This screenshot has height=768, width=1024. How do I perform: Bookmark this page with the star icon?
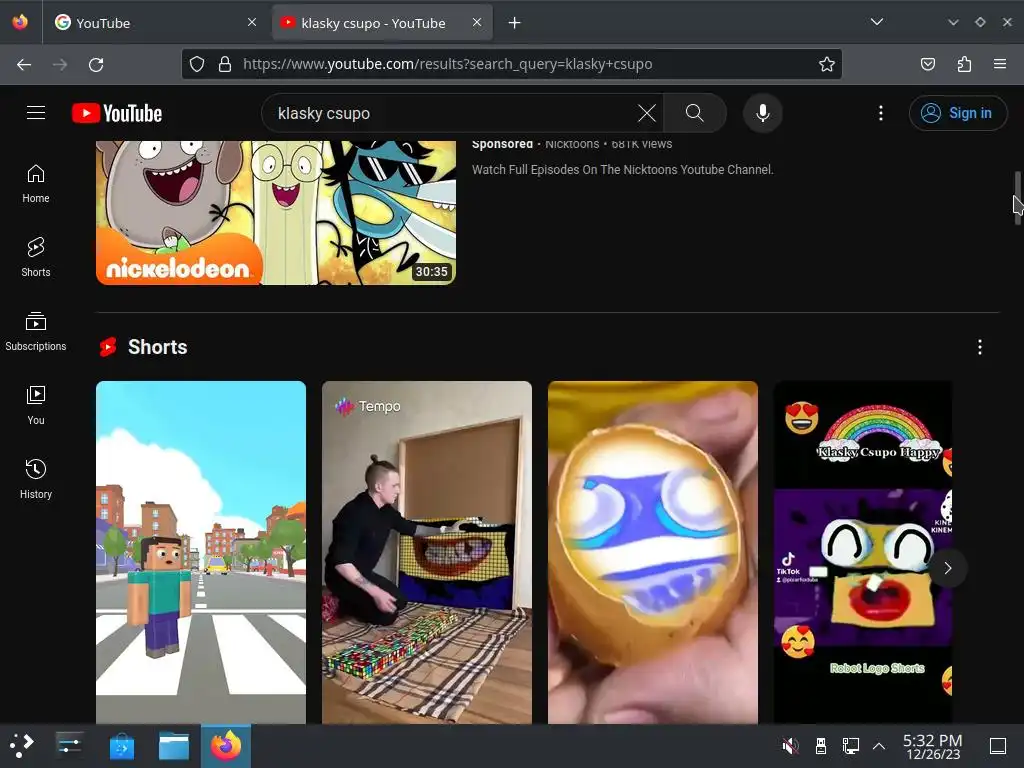(826, 64)
